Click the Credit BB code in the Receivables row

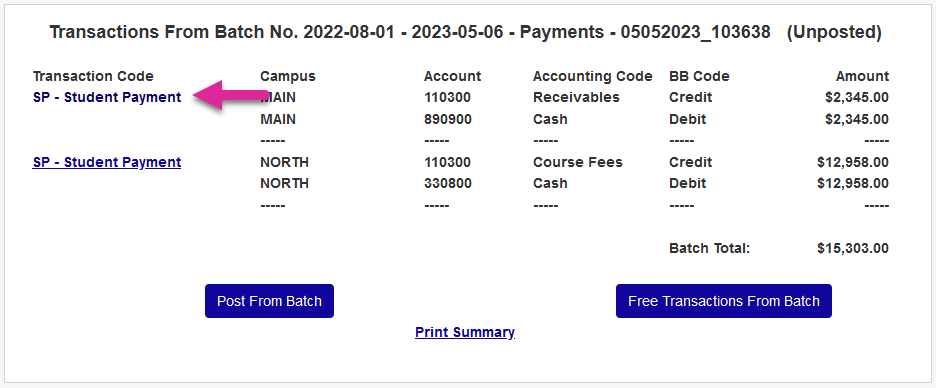[691, 97]
